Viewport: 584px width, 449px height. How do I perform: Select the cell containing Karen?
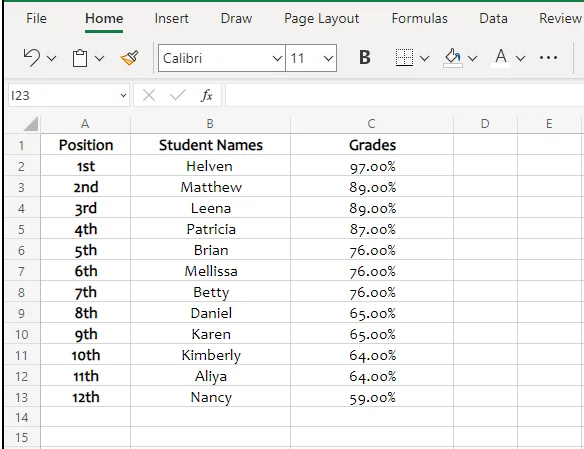210,334
